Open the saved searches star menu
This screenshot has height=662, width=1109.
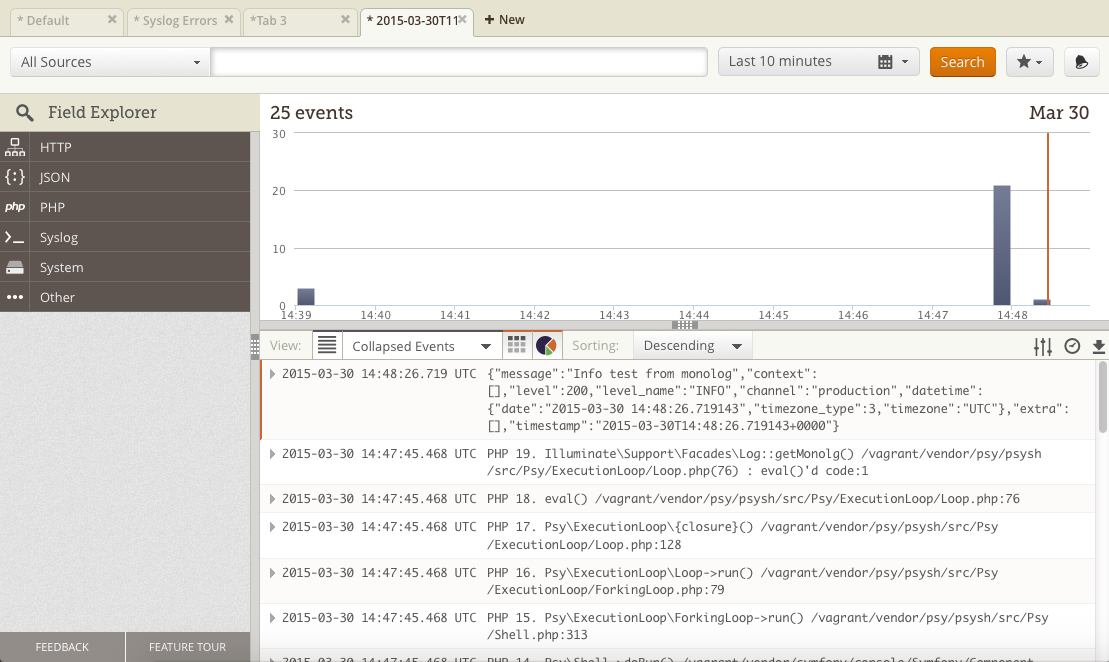coord(1029,62)
